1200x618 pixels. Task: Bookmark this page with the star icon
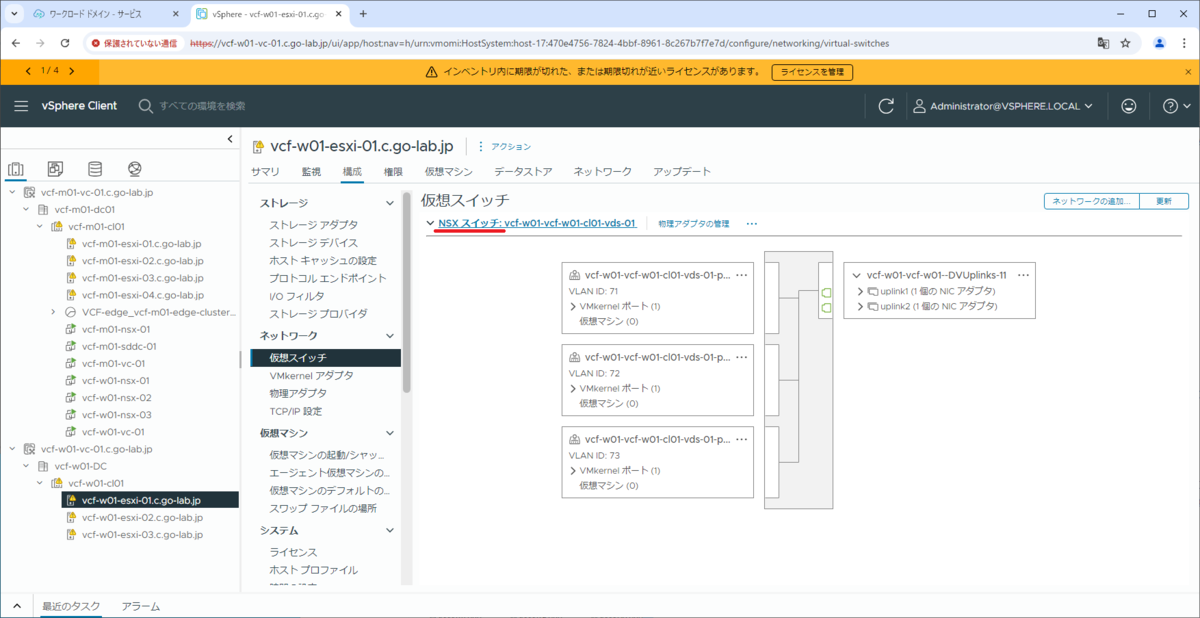(x=1125, y=43)
